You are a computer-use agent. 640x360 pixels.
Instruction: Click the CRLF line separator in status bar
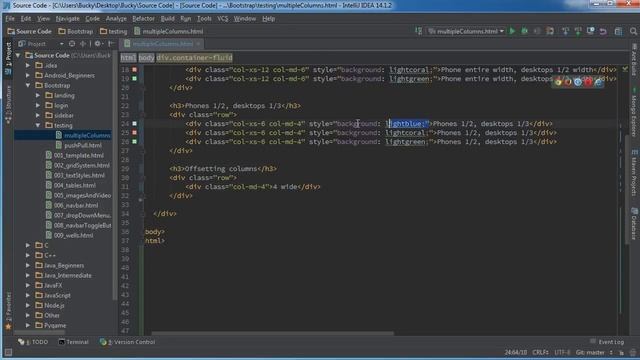[540, 352]
